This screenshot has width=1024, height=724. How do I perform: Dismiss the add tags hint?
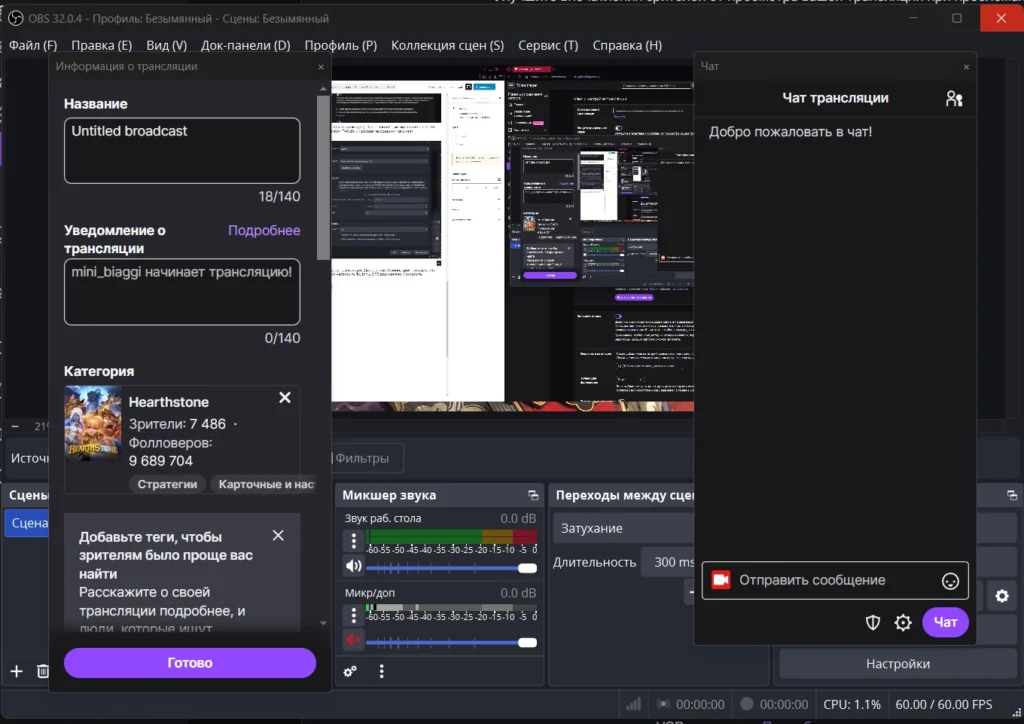click(x=278, y=536)
